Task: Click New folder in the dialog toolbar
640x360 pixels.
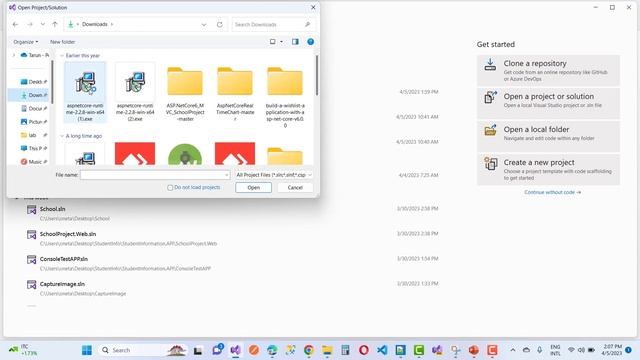Action: 62,42
